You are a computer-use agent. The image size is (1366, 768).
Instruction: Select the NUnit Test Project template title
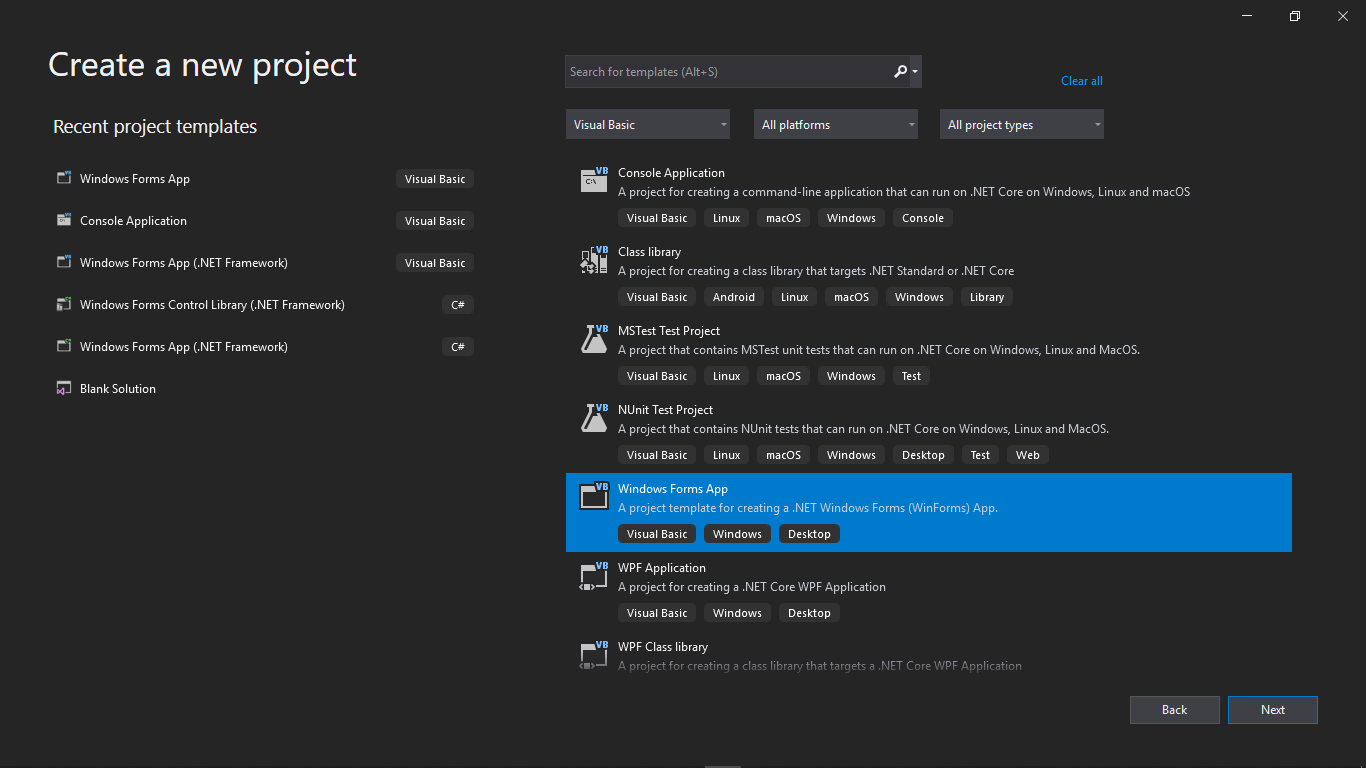tap(666, 410)
